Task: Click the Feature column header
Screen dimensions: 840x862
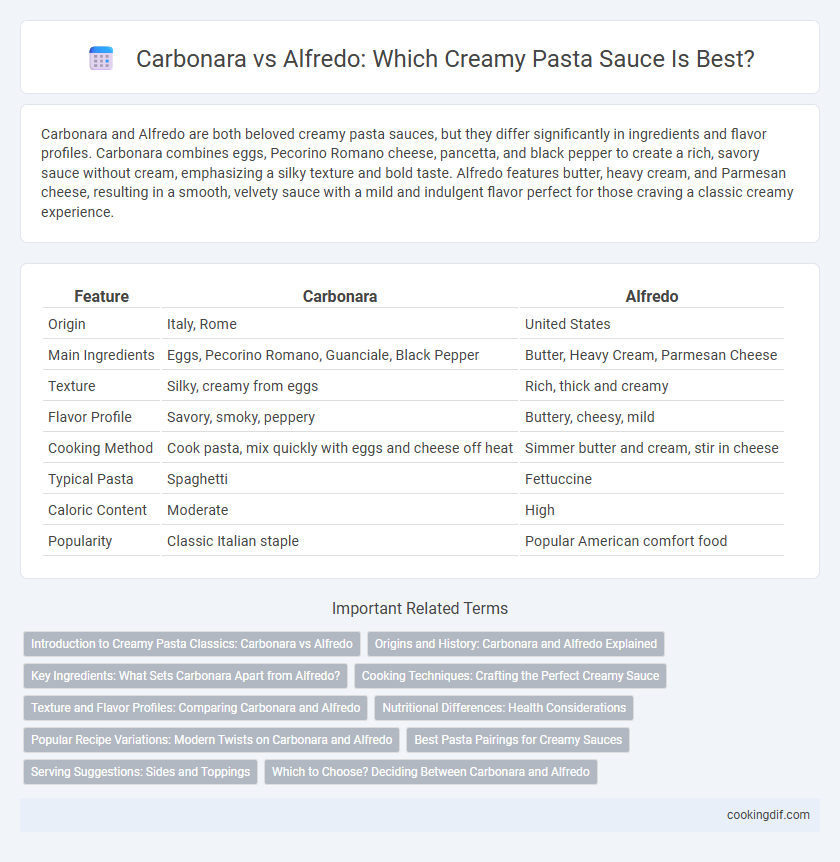Action: 101,296
